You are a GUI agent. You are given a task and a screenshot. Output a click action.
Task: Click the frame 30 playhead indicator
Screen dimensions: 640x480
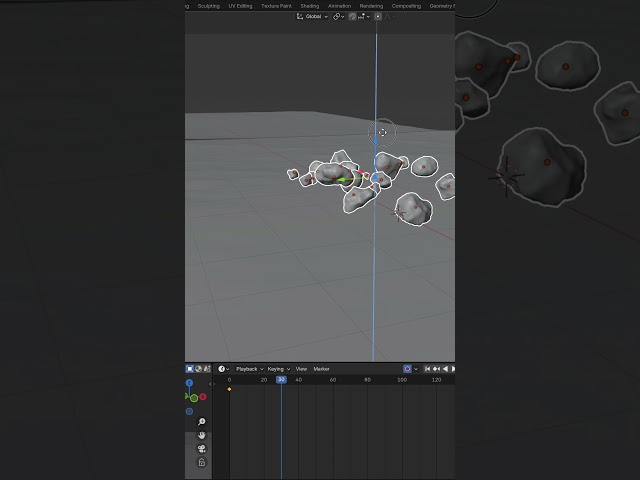pyautogui.click(x=281, y=380)
